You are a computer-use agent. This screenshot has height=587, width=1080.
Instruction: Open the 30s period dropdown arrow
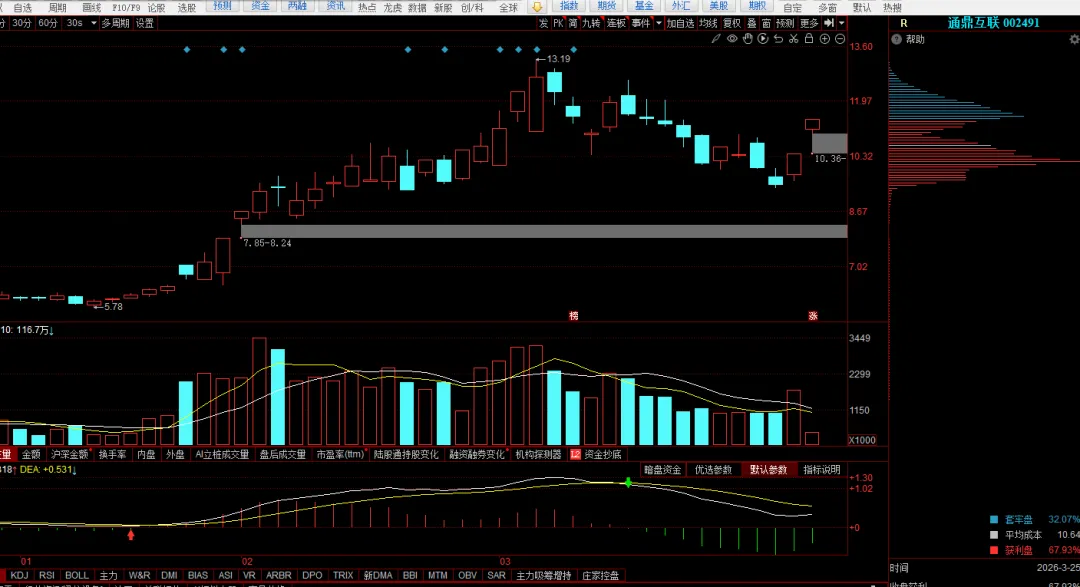tap(94, 23)
